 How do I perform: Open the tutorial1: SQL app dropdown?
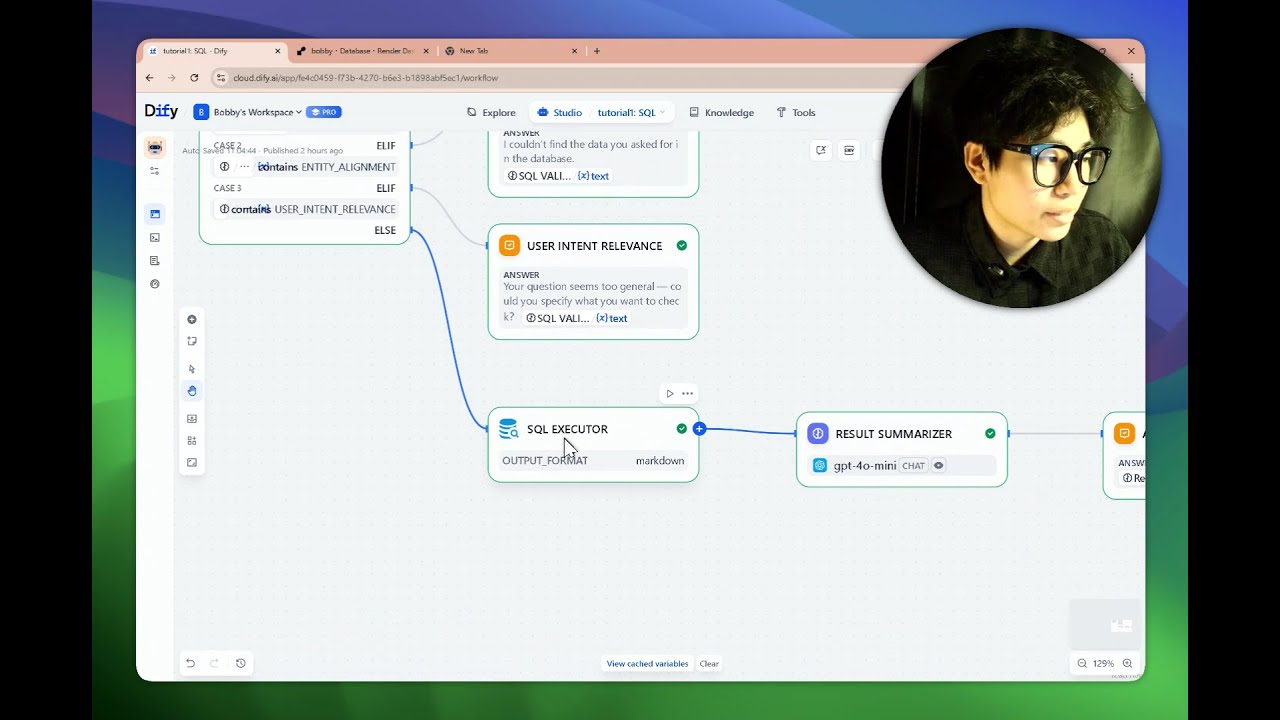click(631, 112)
